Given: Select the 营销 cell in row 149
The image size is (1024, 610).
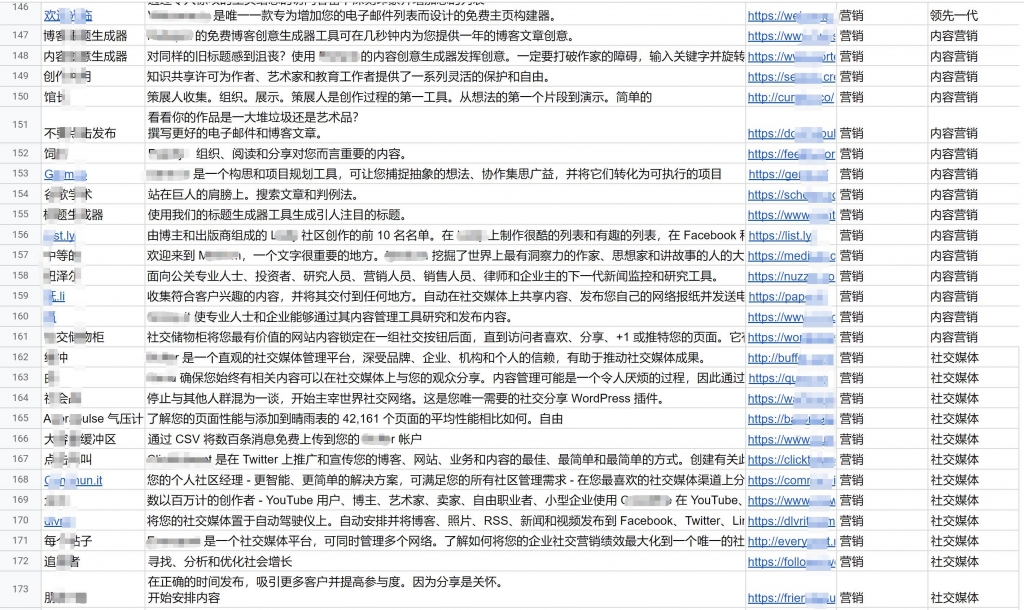Looking at the screenshot, I should [x=882, y=76].
